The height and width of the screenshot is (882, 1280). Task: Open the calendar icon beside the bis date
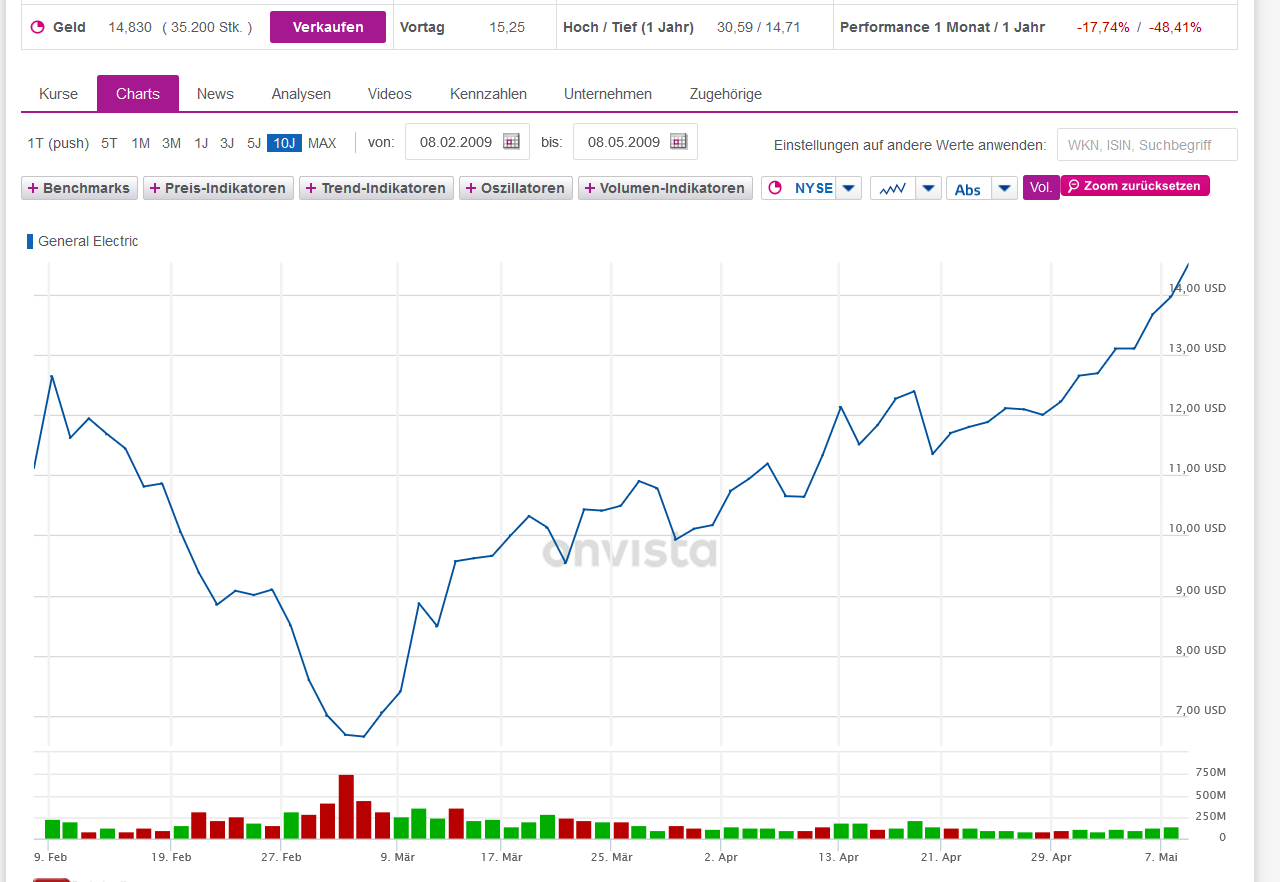[x=679, y=142]
